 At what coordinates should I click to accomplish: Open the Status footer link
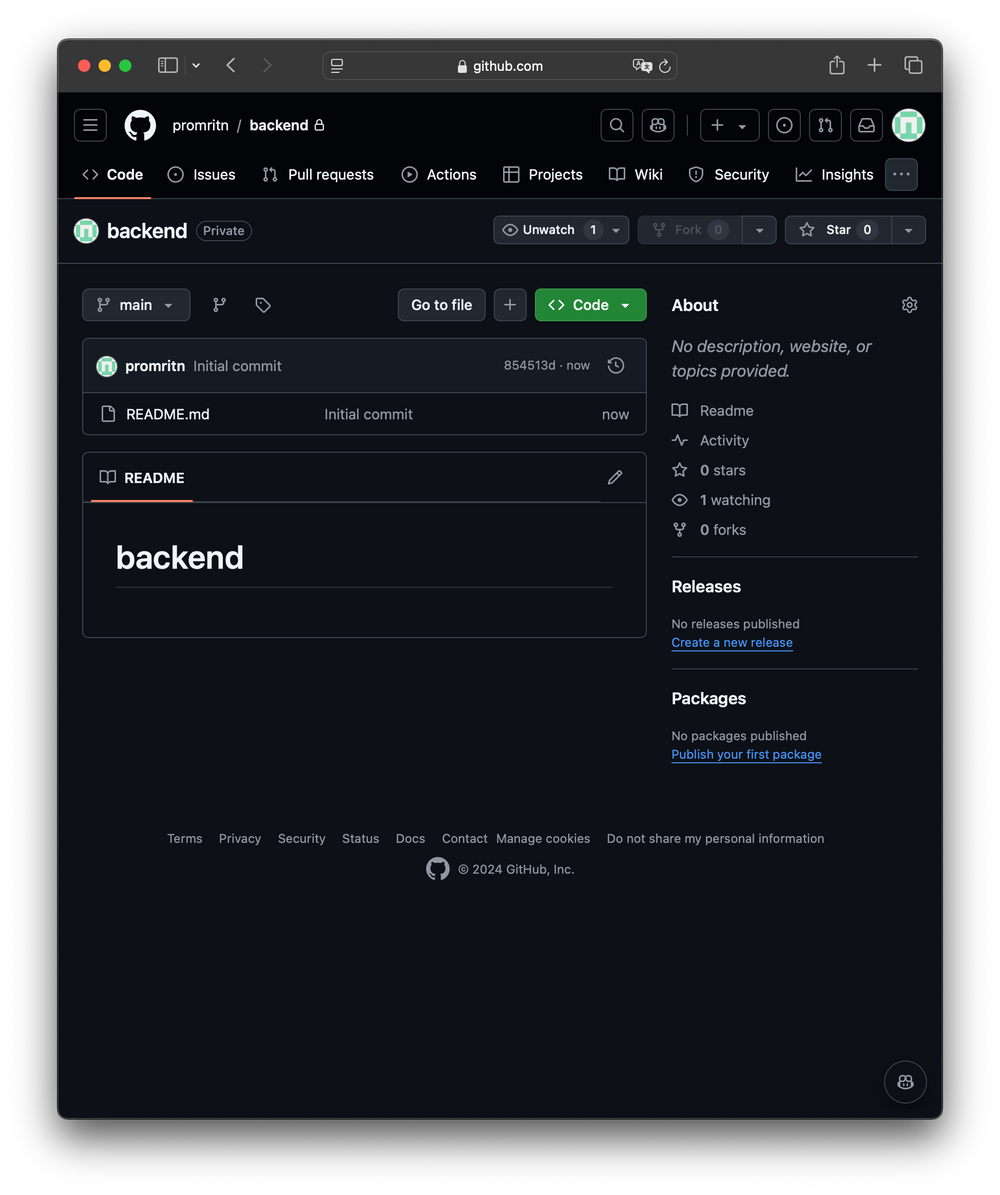pos(361,838)
